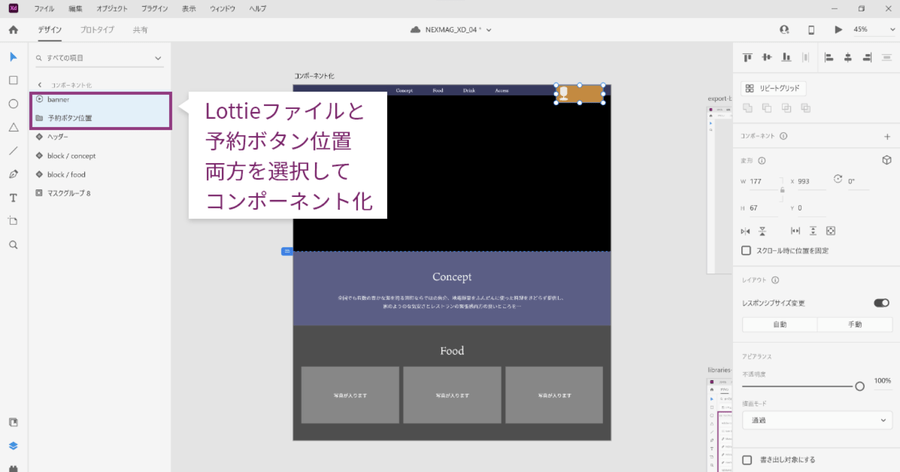Toggle the width-height lock icon
900x472 pixels.
click(782, 190)
